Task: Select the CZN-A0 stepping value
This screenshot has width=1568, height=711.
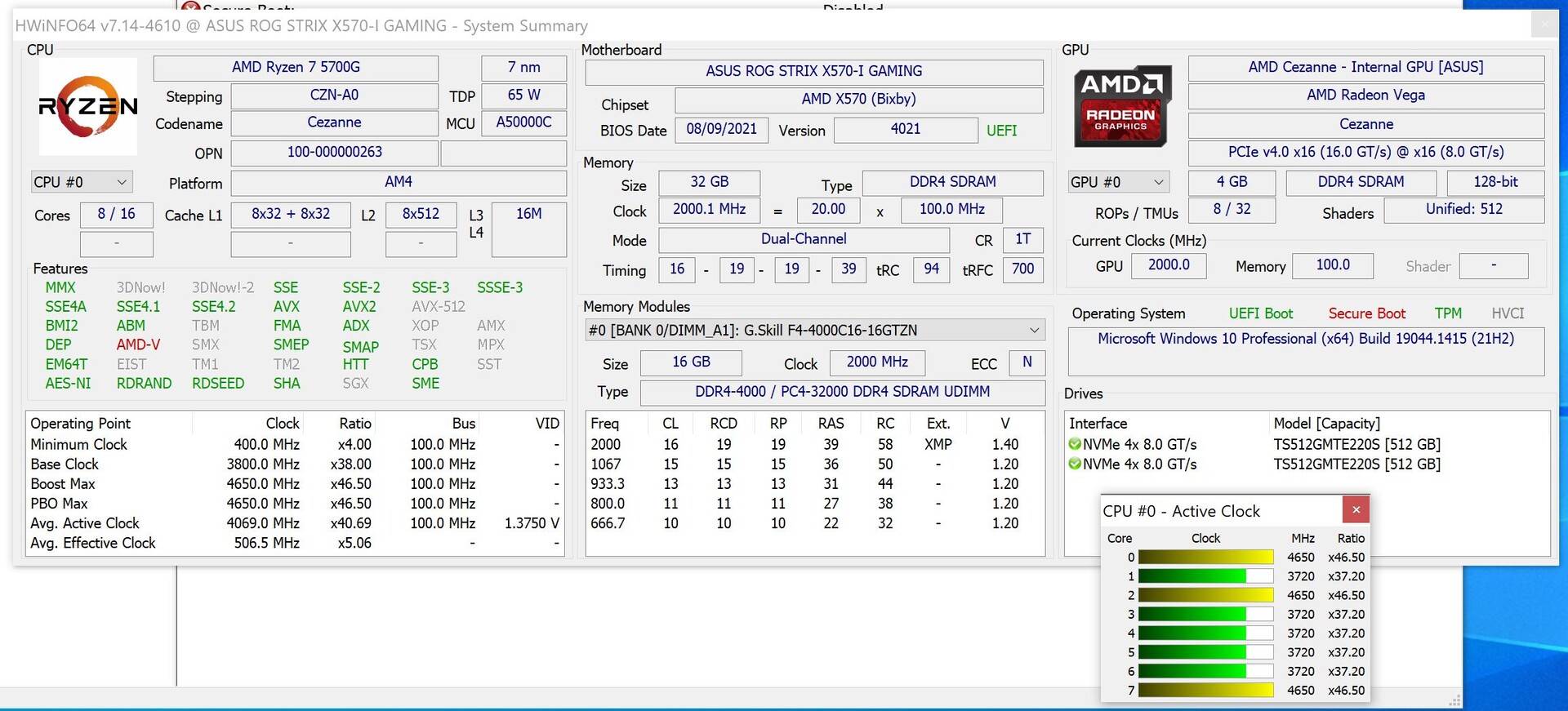Action: click(x=335, y=96)
